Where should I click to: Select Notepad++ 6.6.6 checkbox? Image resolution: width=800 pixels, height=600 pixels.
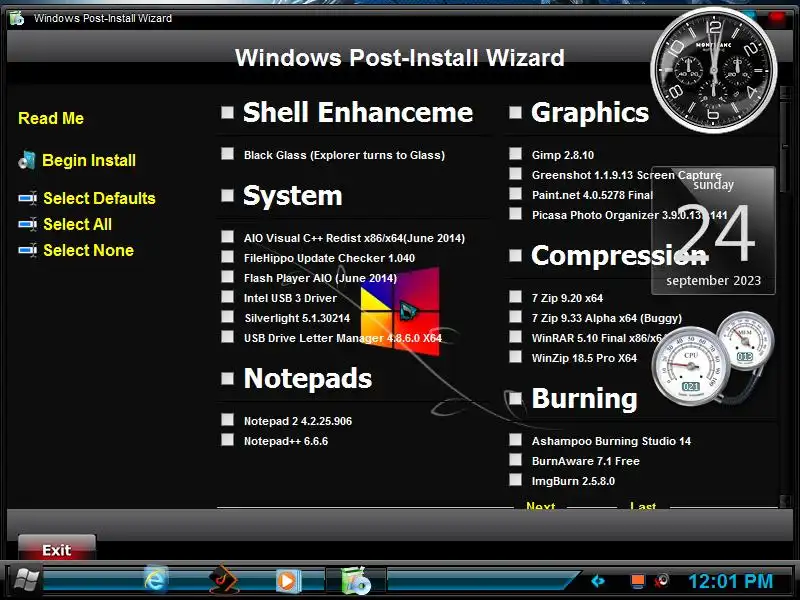point(228,440)
